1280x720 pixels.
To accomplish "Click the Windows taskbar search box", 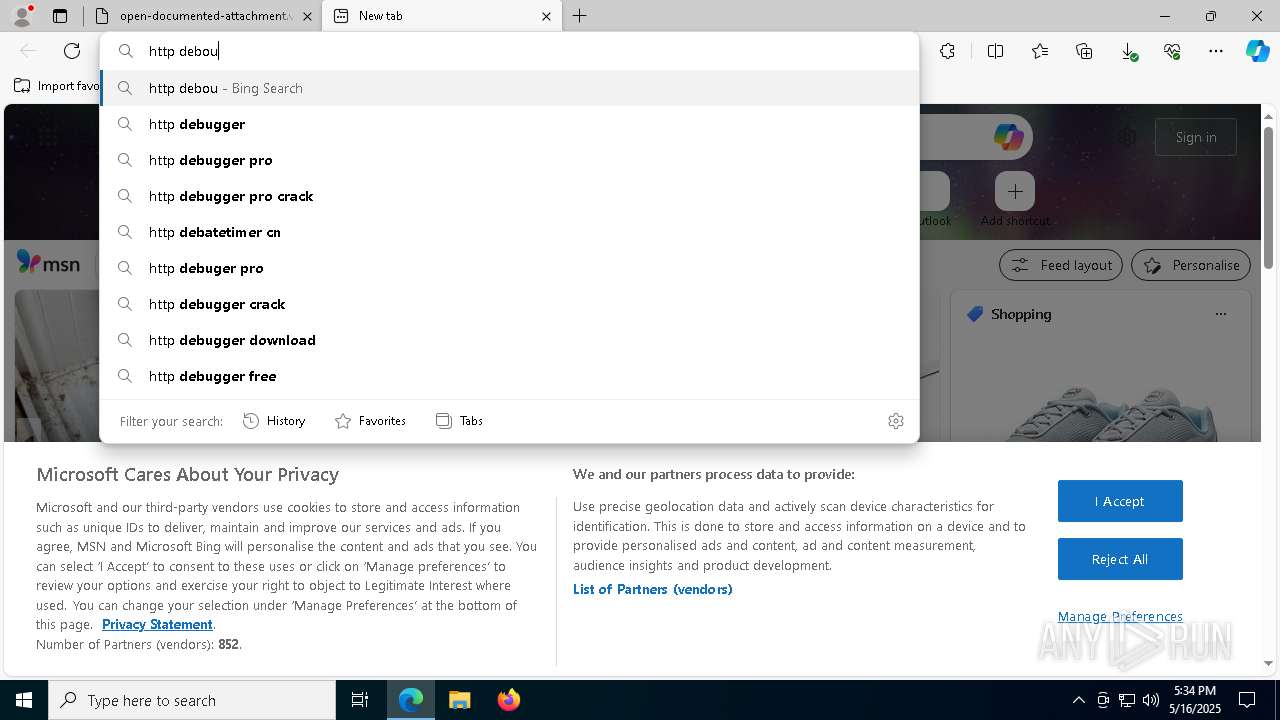I will pyautogui.click(x=192, y=700).
